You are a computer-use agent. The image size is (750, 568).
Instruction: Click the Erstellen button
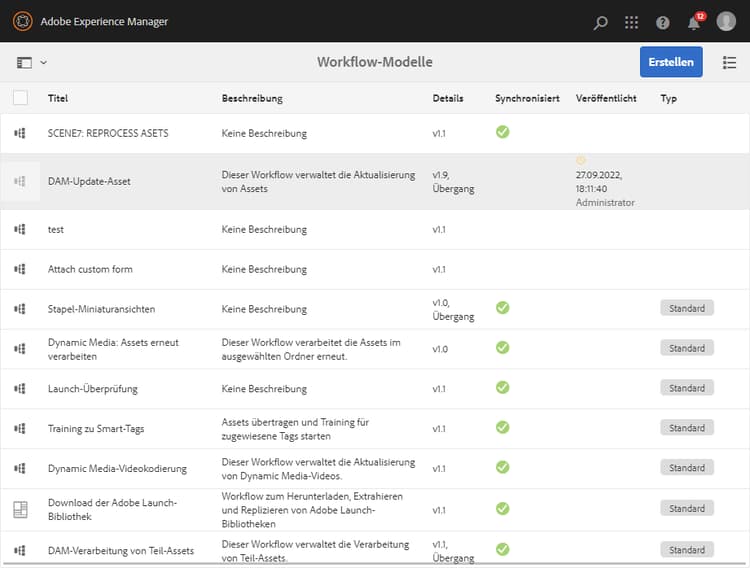[x=671, y=62]
